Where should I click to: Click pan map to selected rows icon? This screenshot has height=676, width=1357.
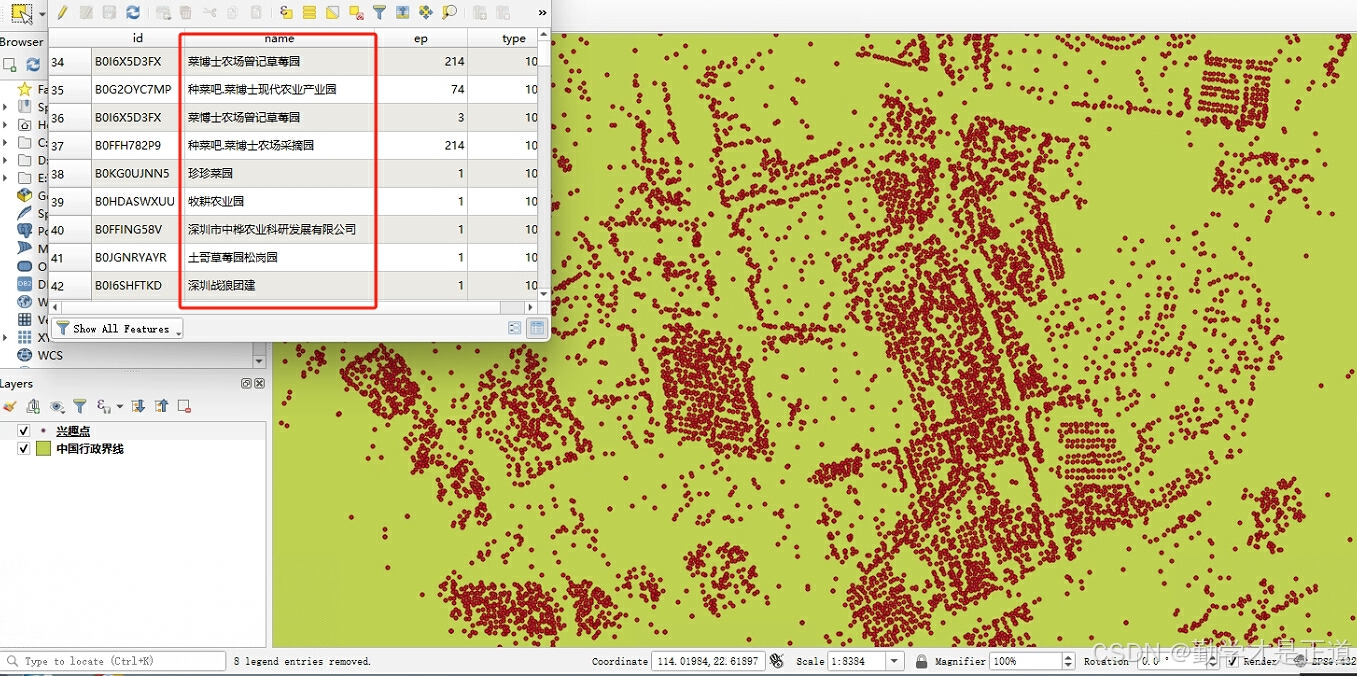[x=426, y=13]
